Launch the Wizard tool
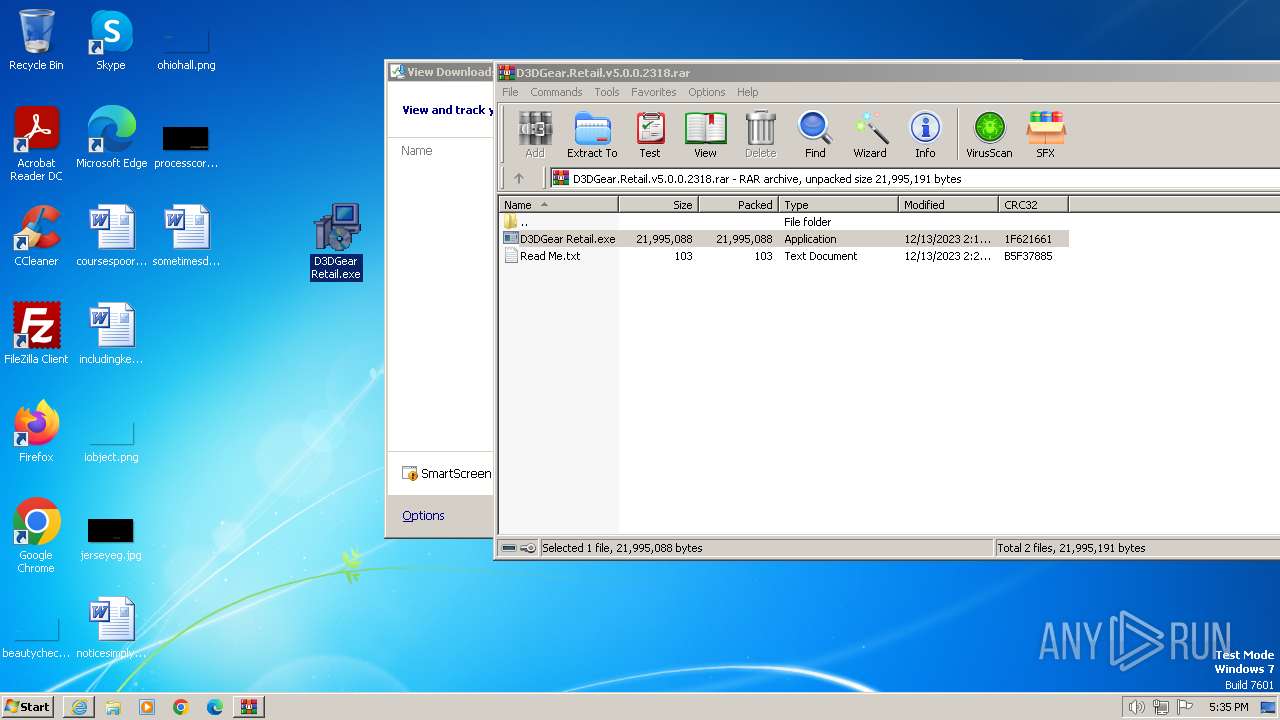Viewport: 1280px width, 720px height. pyautogui.click(x=870, y=135)
